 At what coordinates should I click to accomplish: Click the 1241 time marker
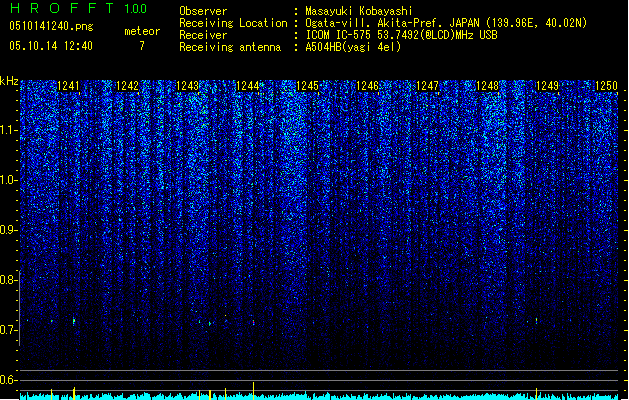[x=69, y=86]
